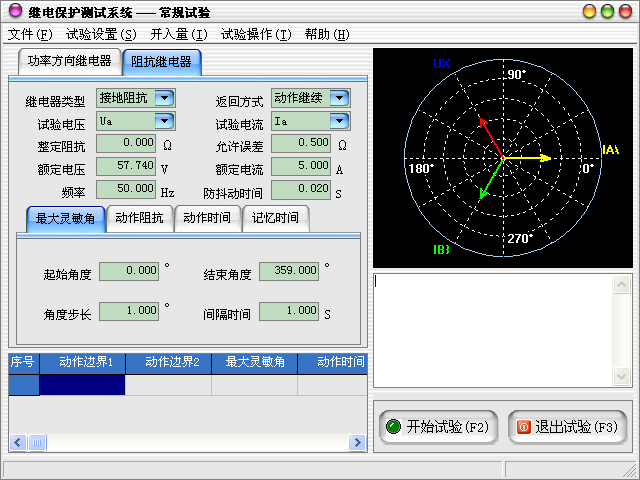Click the log box scroll-up arrow
640x480 pixels.
coord(622,284)
